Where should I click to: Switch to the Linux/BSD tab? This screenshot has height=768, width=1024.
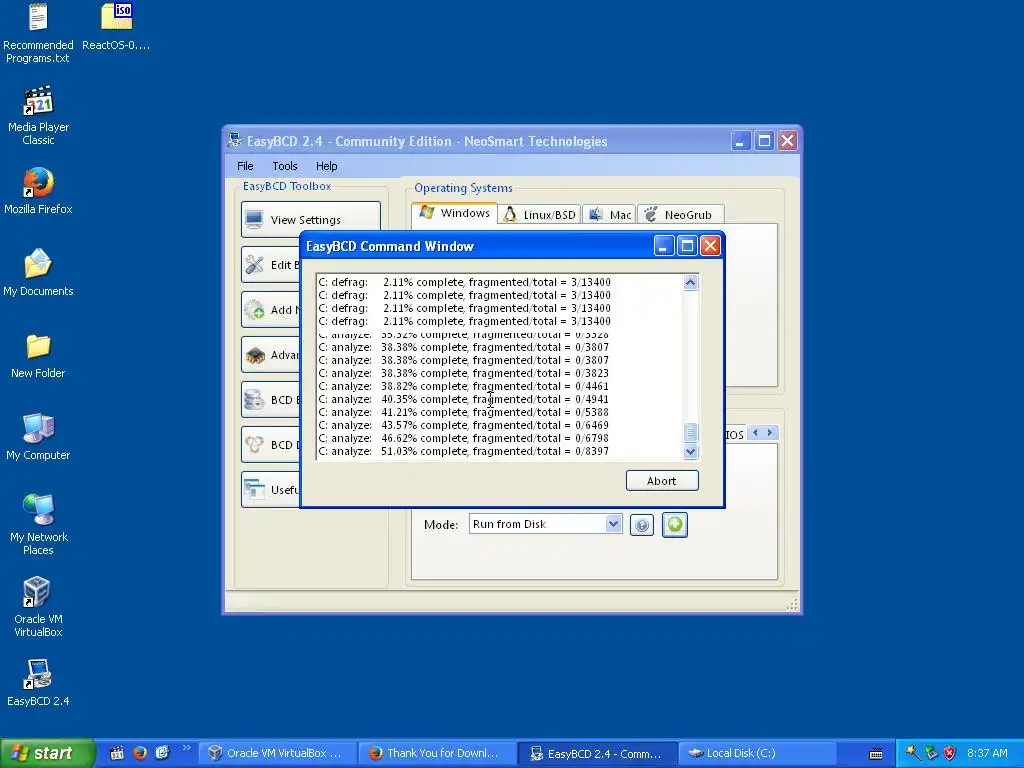pyautogui.click(x=539, y=215)
